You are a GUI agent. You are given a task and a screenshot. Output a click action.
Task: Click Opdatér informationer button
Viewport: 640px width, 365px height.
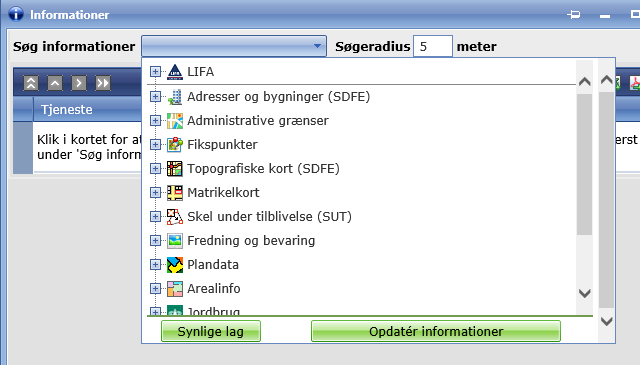tap(436, 331)
